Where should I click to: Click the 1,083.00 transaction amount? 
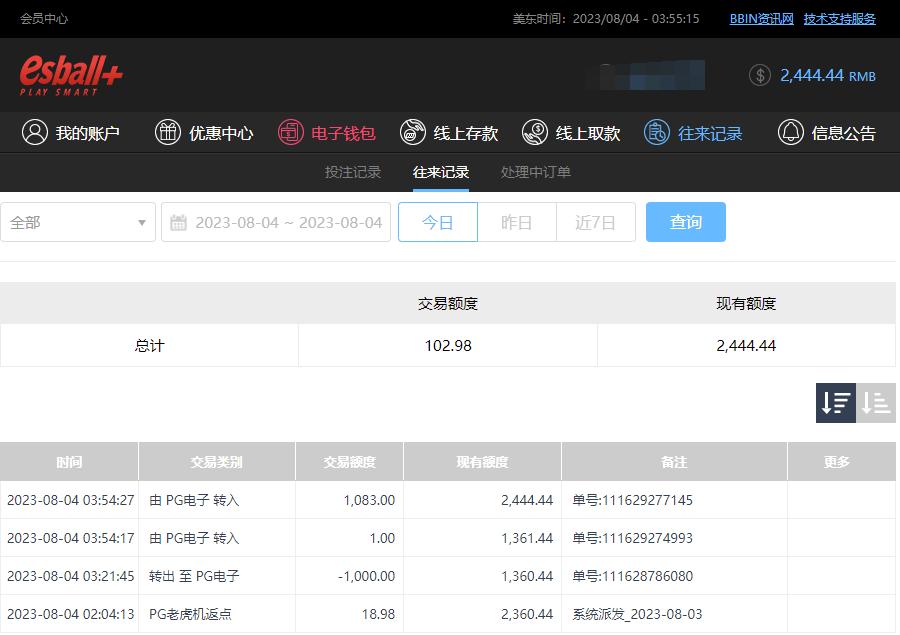pos(369,500)
